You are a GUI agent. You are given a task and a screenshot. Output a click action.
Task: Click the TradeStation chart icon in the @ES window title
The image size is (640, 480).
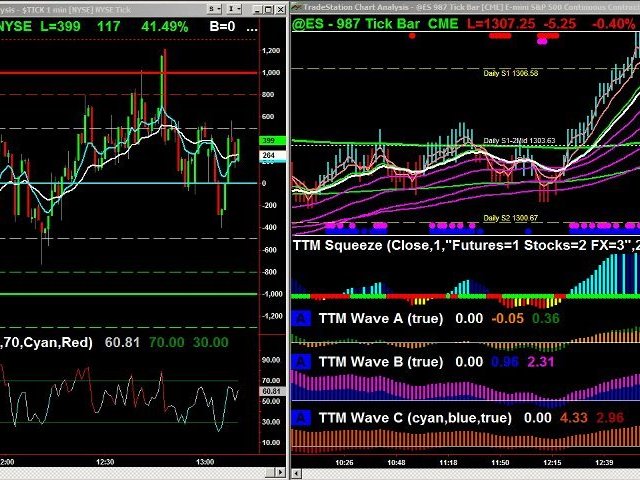[x=297, y=7]
